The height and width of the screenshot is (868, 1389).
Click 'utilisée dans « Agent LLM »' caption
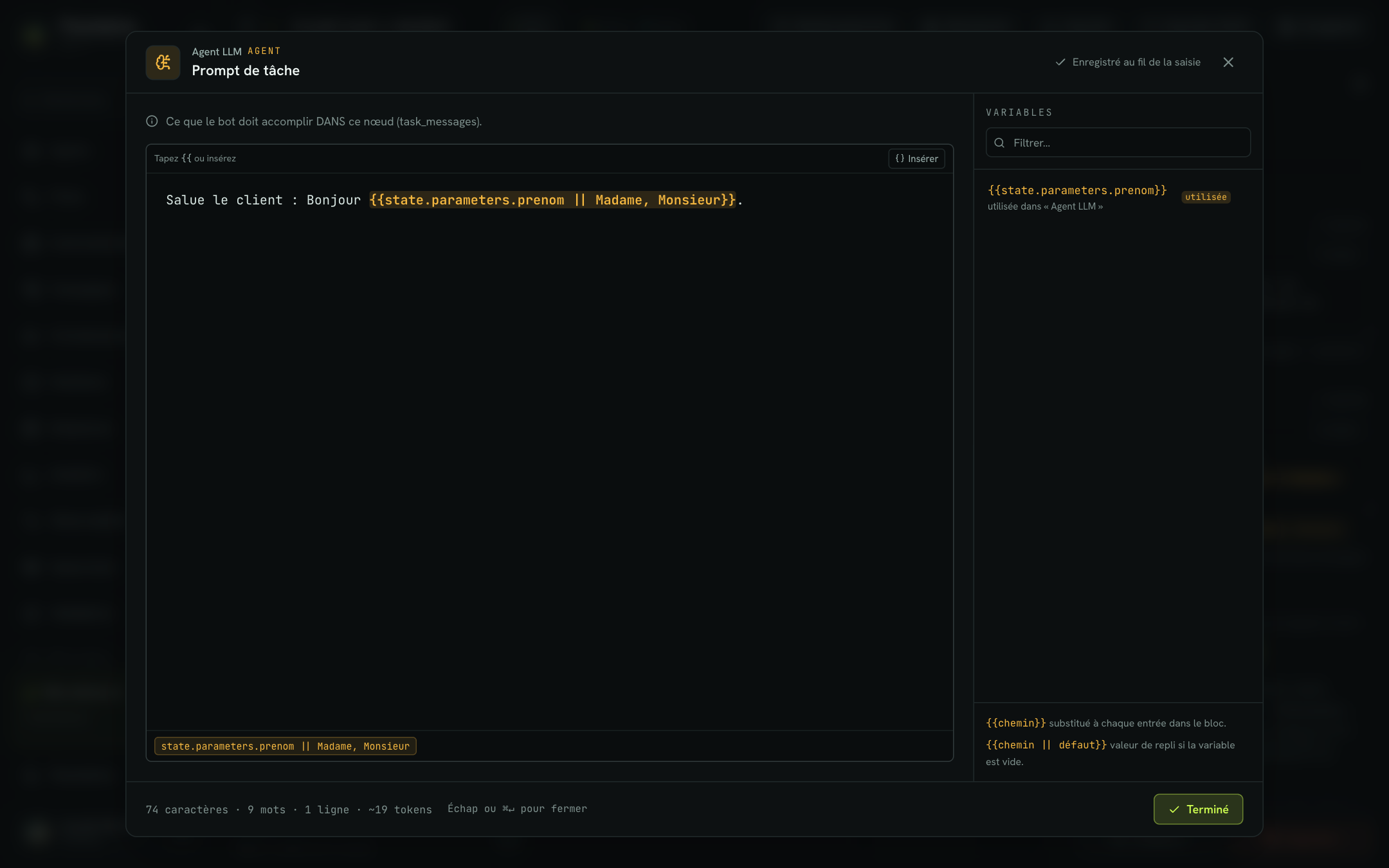[x=1045, y=206]
